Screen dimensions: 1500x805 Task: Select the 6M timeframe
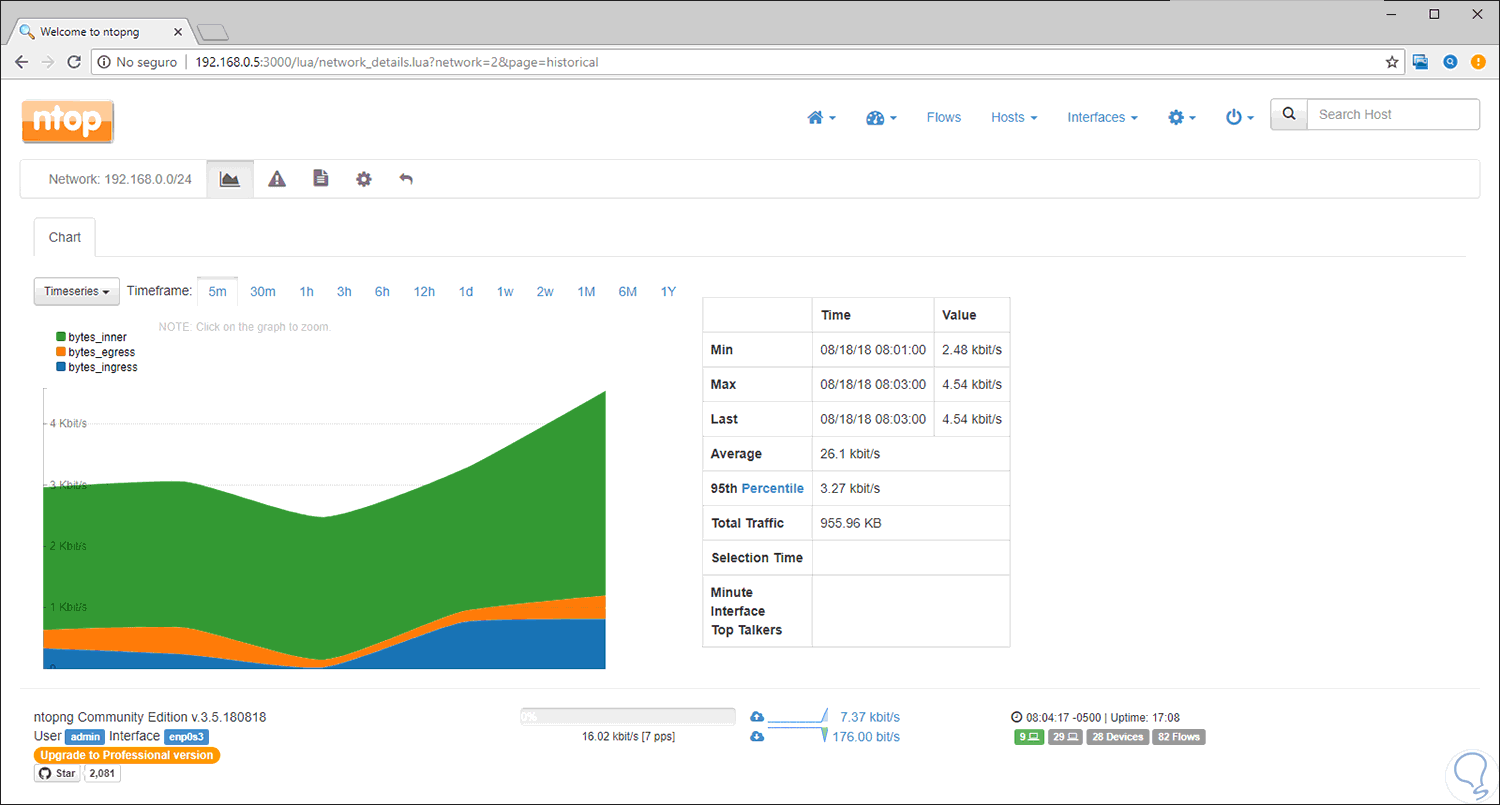[x=628, y=291]
